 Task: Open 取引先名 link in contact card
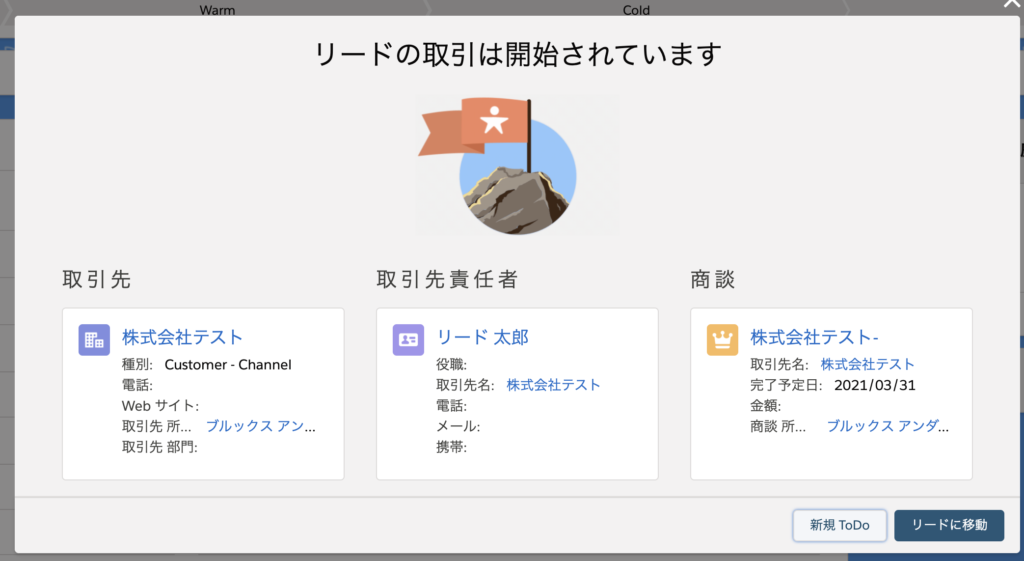pyautogui.click(x=553, y=385)
